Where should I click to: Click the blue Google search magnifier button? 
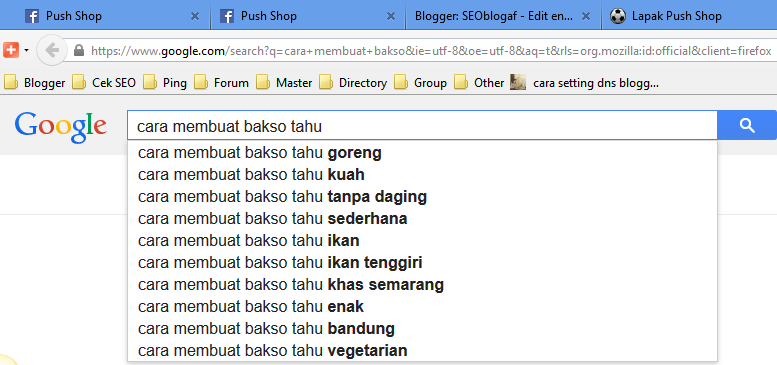(747, 125)
